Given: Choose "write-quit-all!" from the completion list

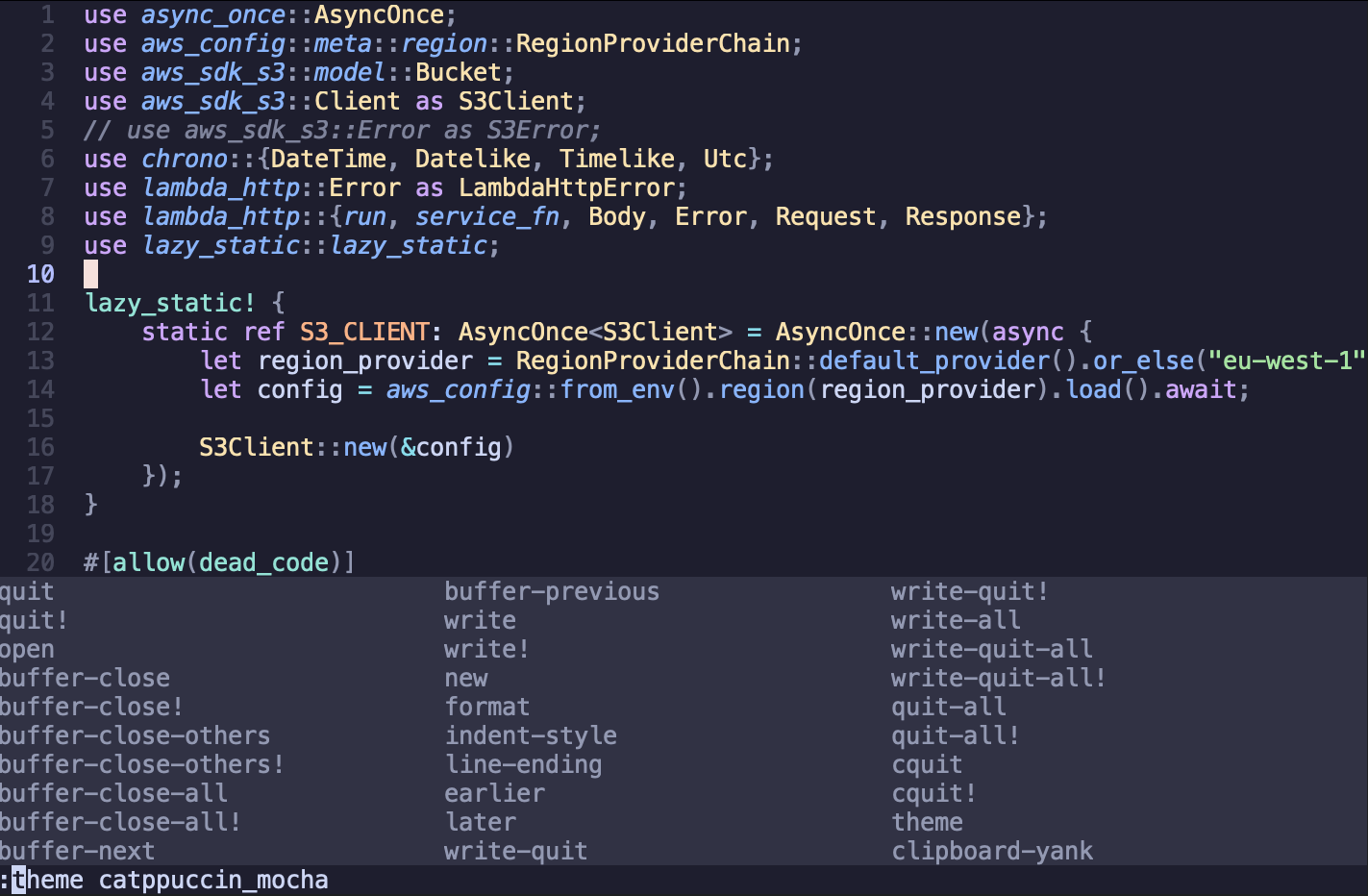Looking at the screenshot, I should coord(998,678).
